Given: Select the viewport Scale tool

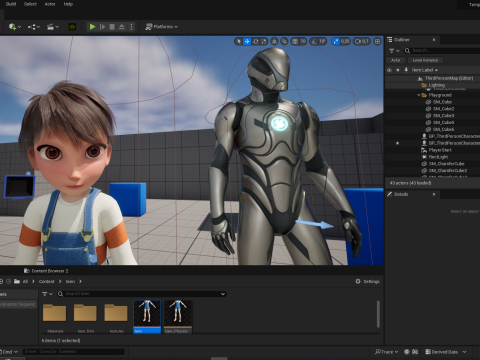Looking at the screenshot, I should point(264,41).
